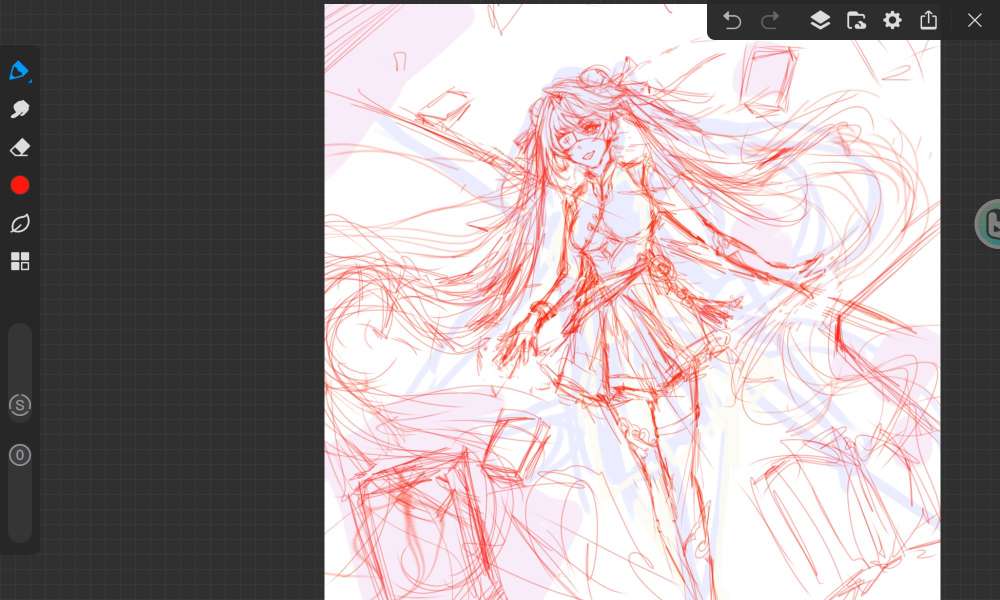
Task: Open the layers panel
Action: pos(820,20)
